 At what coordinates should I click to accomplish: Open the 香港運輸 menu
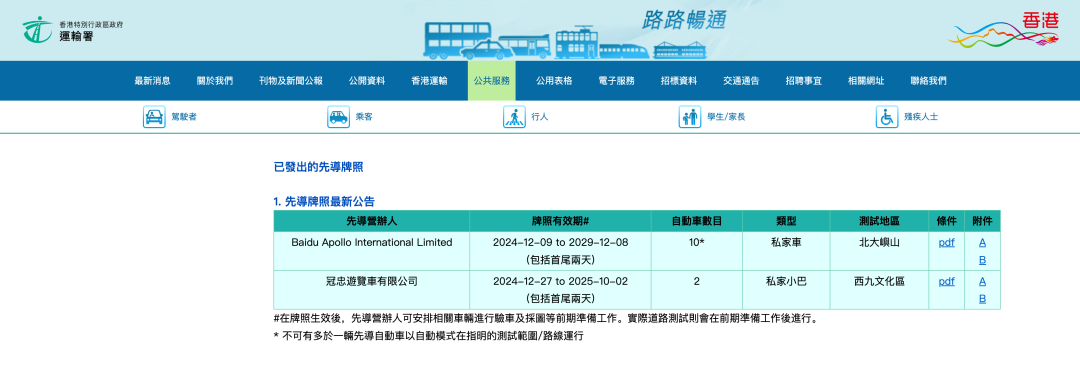click(429, 81)
